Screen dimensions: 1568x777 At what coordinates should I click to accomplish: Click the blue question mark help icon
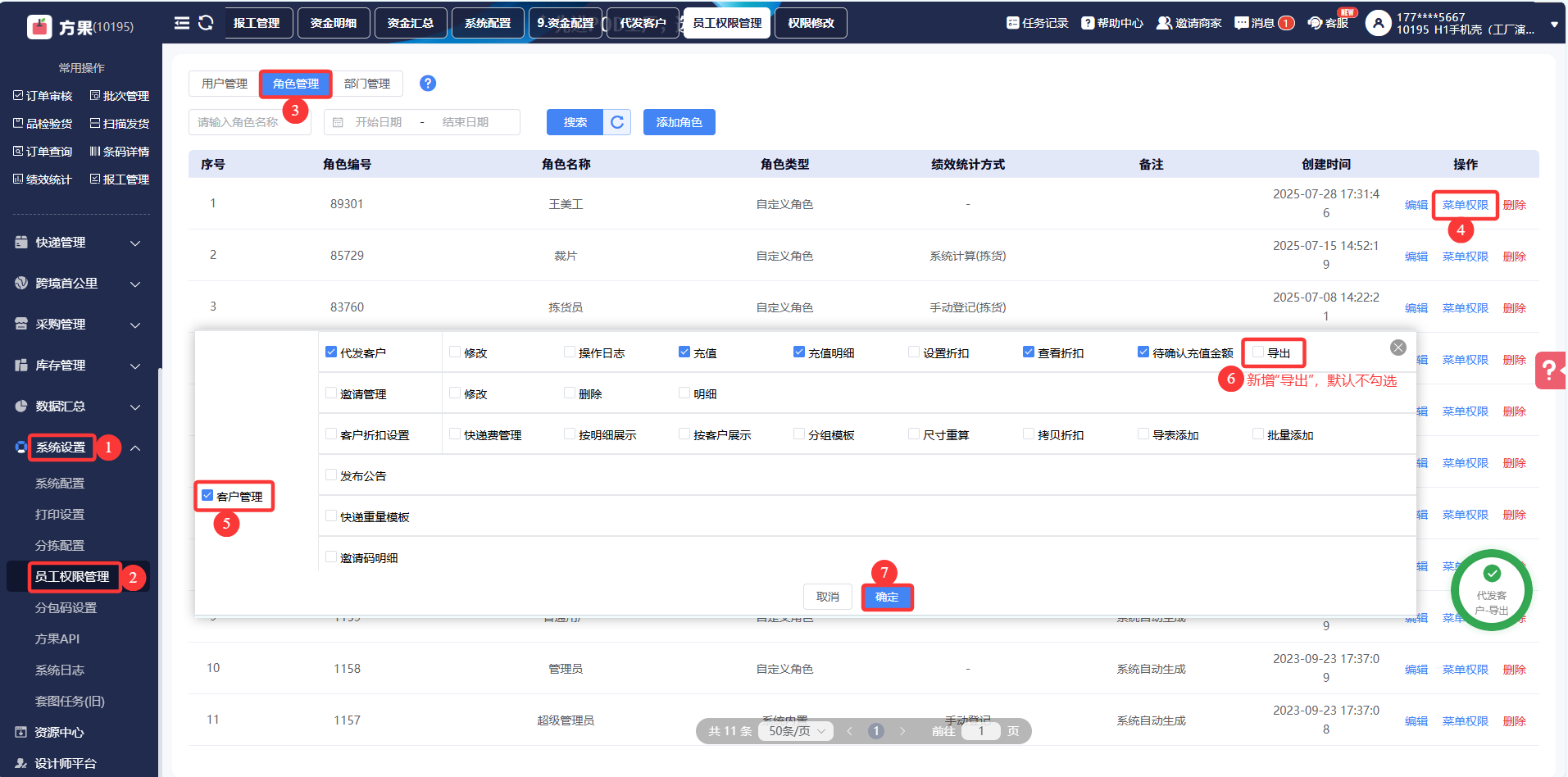[428, 84]
